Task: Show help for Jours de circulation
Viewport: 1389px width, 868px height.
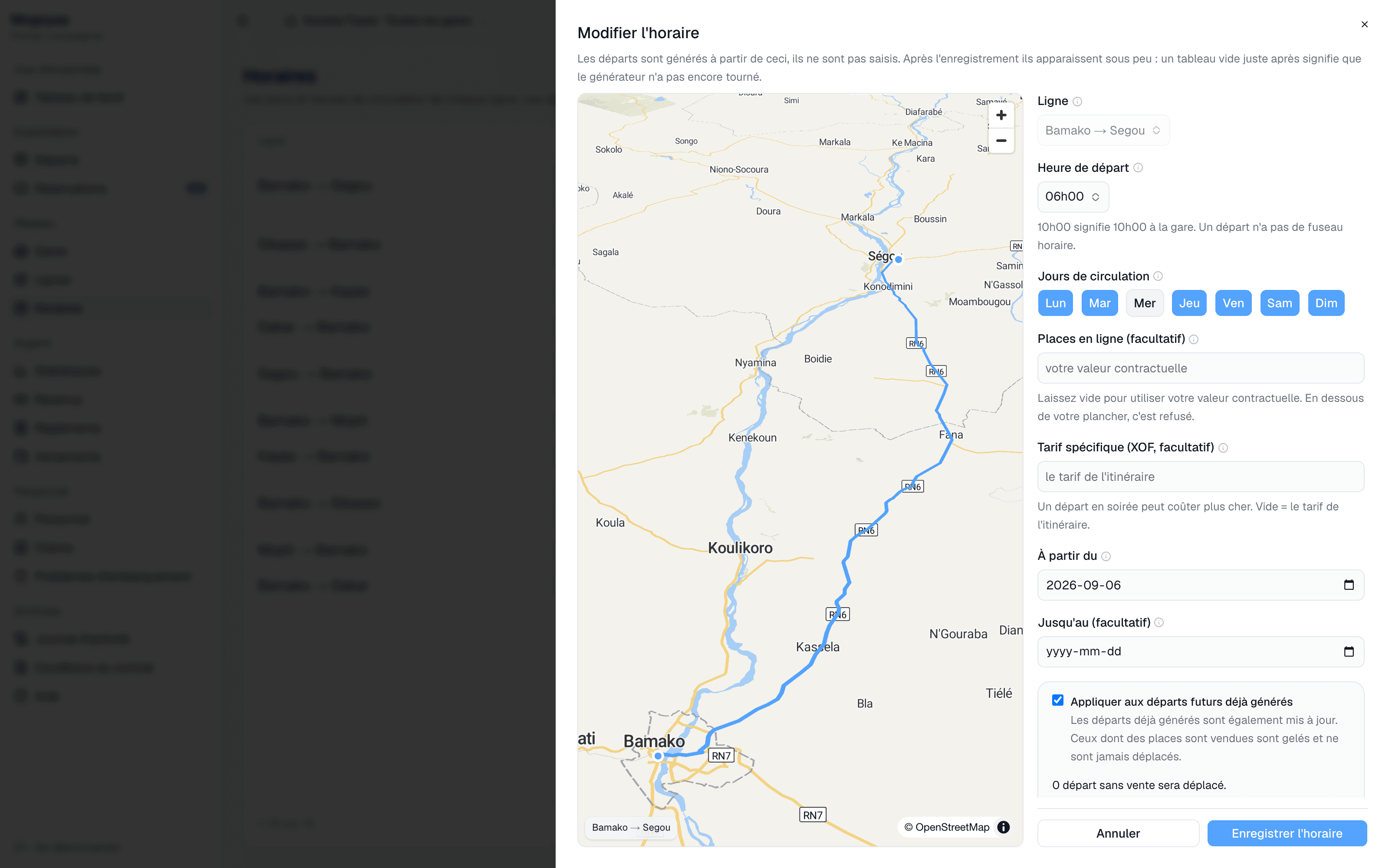Action: coord(1158,276)
